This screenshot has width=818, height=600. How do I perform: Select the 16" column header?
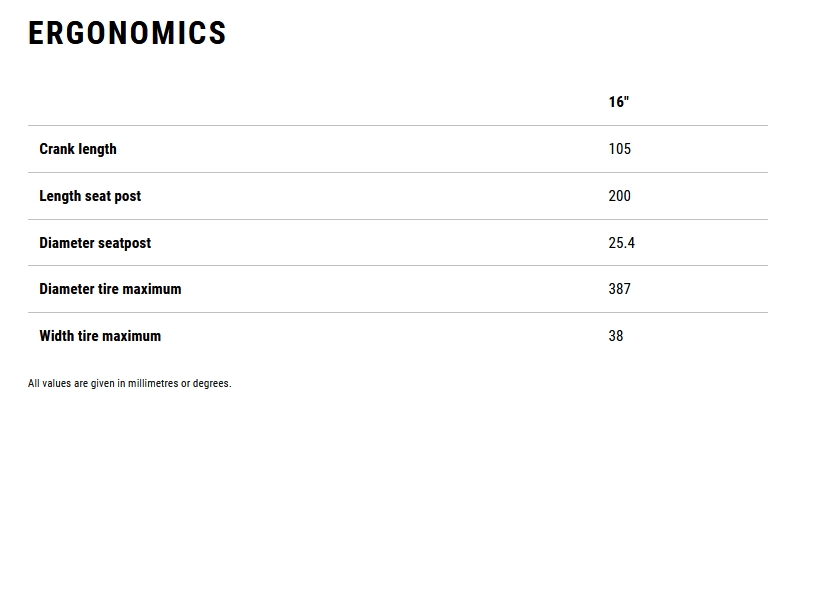point(619,102)
